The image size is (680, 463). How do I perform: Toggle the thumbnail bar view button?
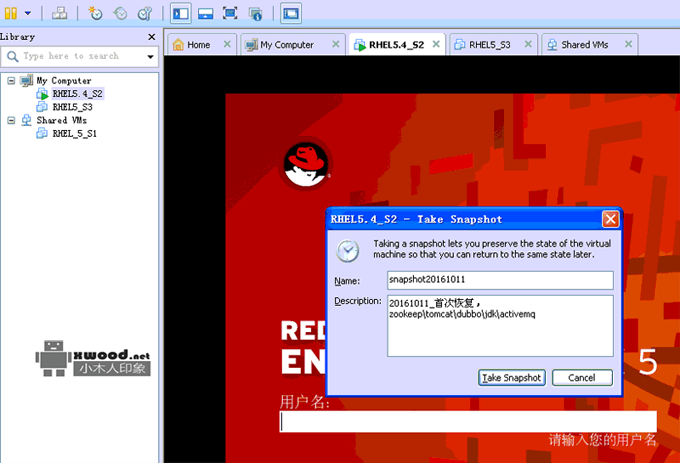(x=205, y=13)
